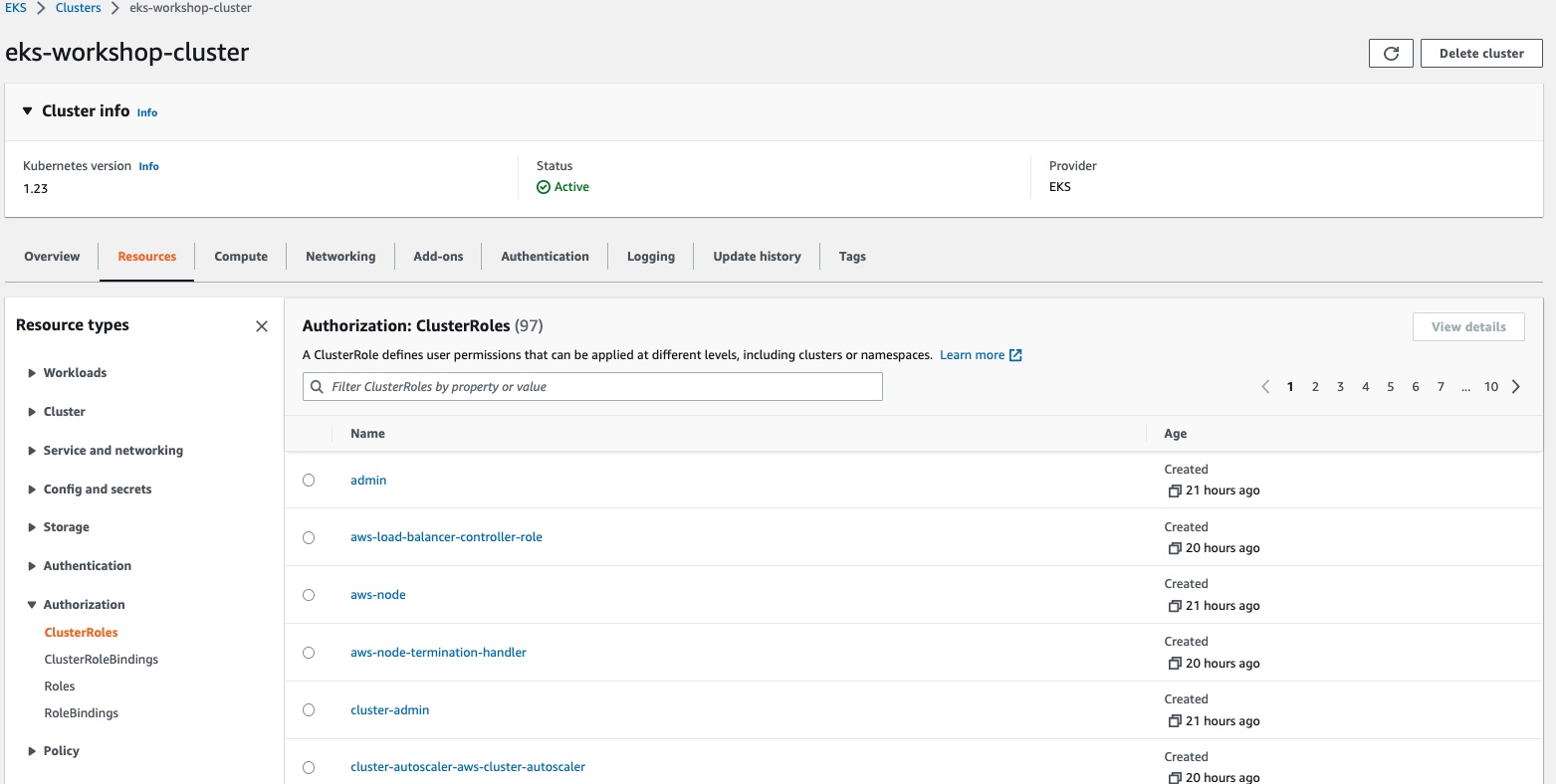1556x784 pixels.
Task: Open ClusterRoleBindings in the sidebar
Action: click(102, 660)
